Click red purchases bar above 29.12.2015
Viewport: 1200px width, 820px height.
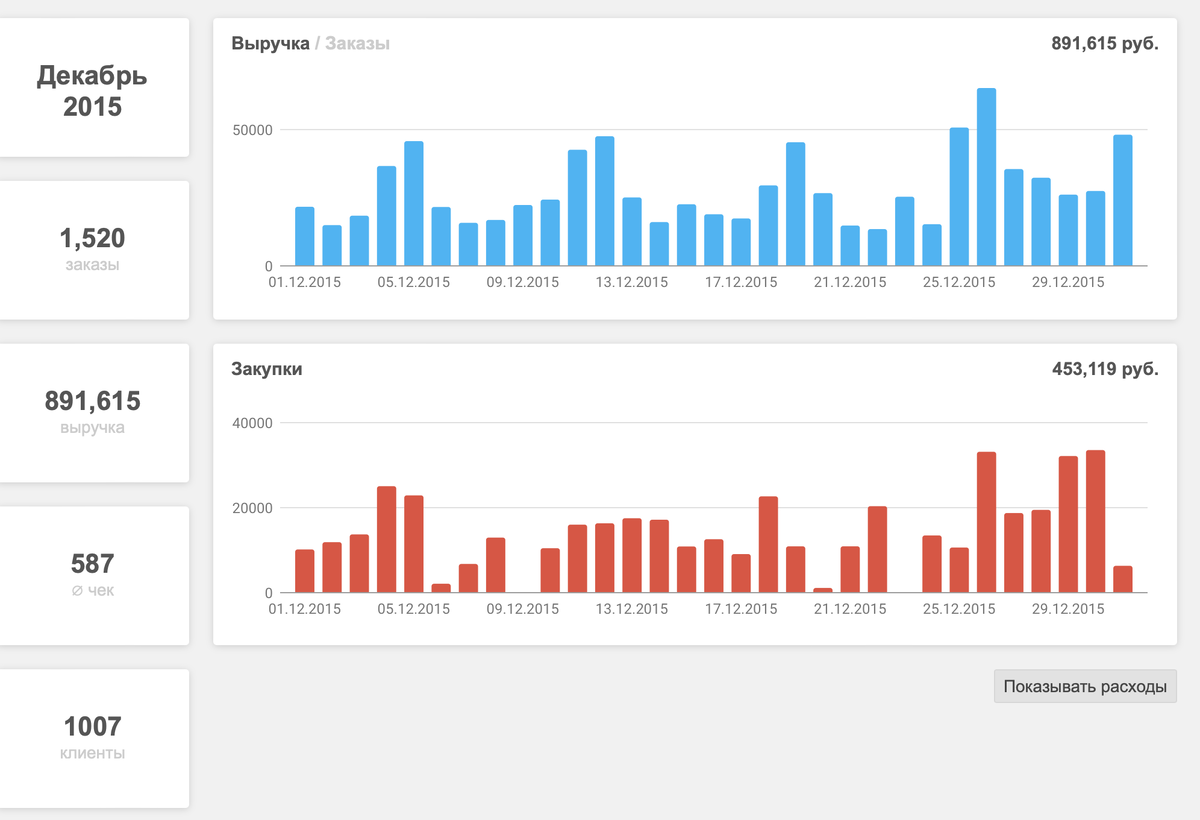click(x=1068, y=525)
